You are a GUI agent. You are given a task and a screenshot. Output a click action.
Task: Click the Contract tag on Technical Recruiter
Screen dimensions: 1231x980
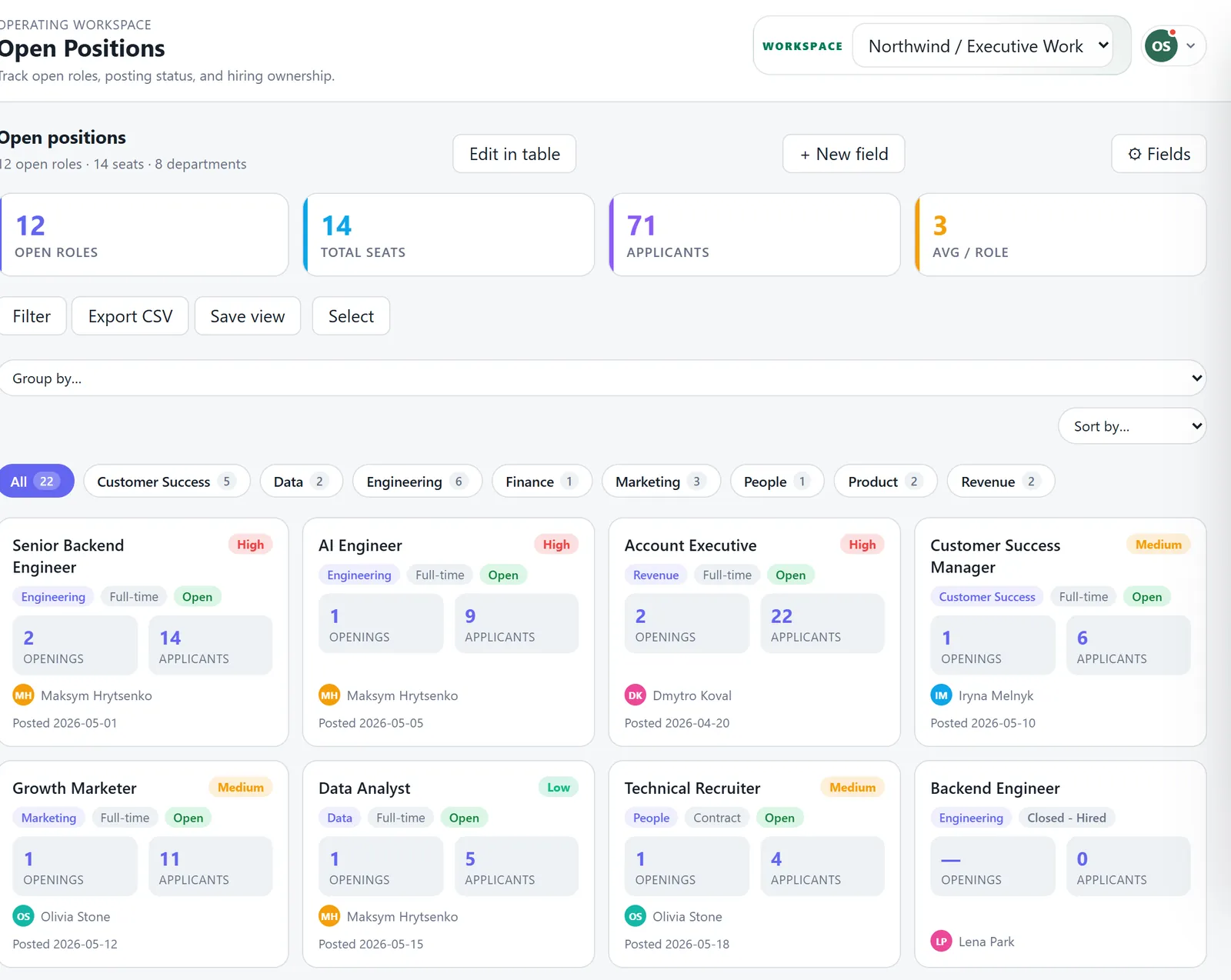click(717, 818)
